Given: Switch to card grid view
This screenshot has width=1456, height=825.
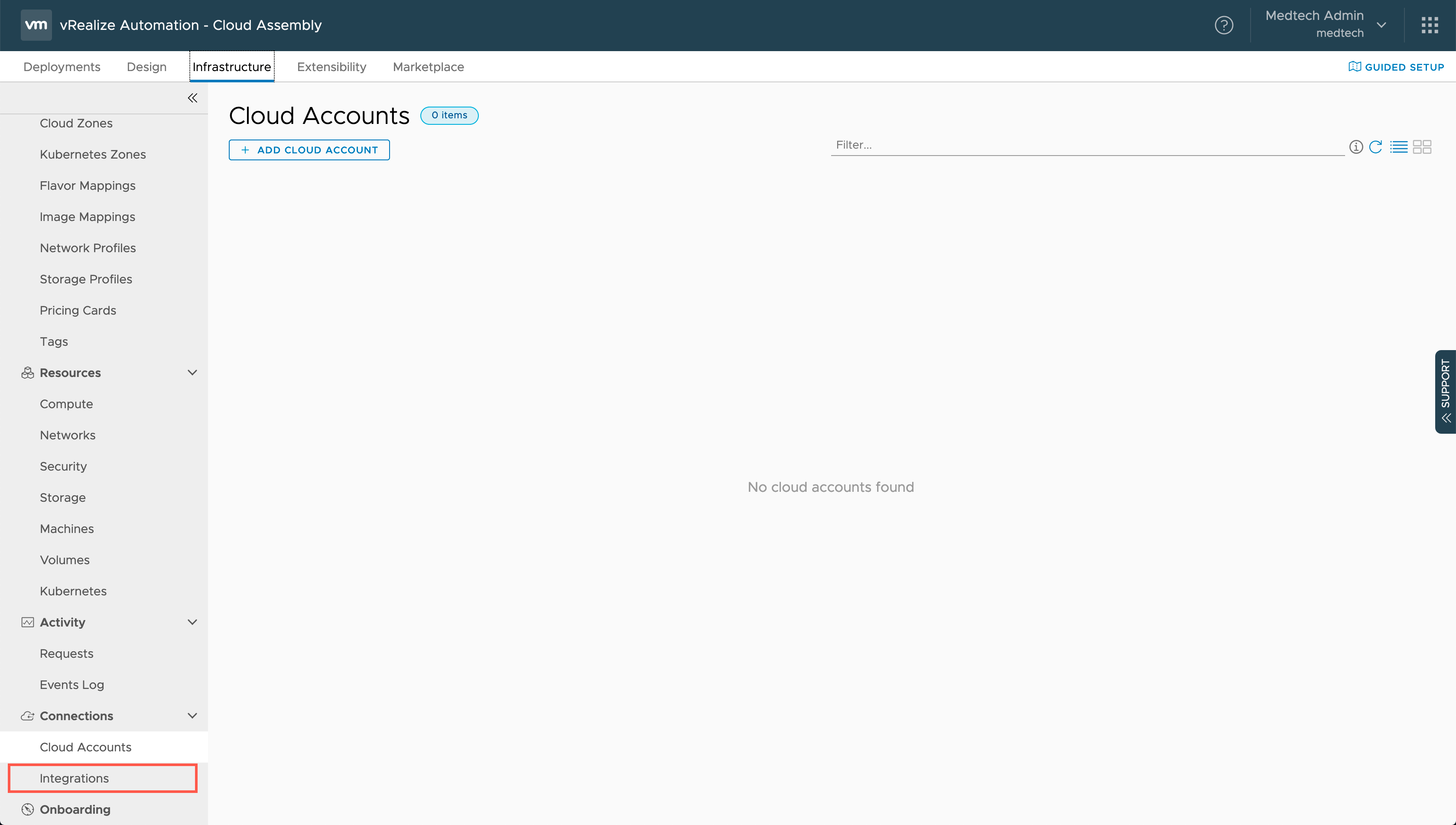Looking at the screenshot, I should (1422, 147).
